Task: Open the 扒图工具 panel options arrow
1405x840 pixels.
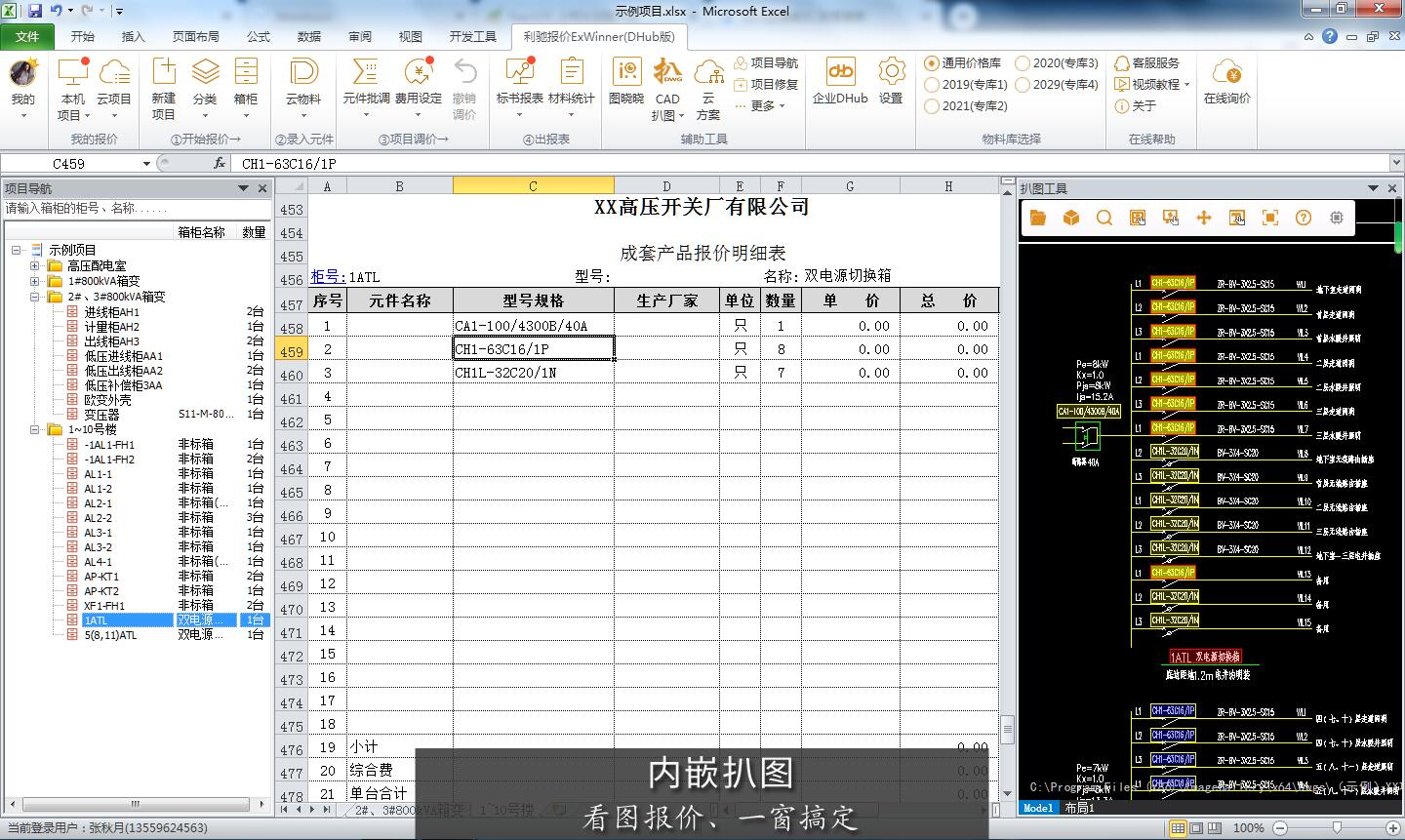Action: point(1374,188)
